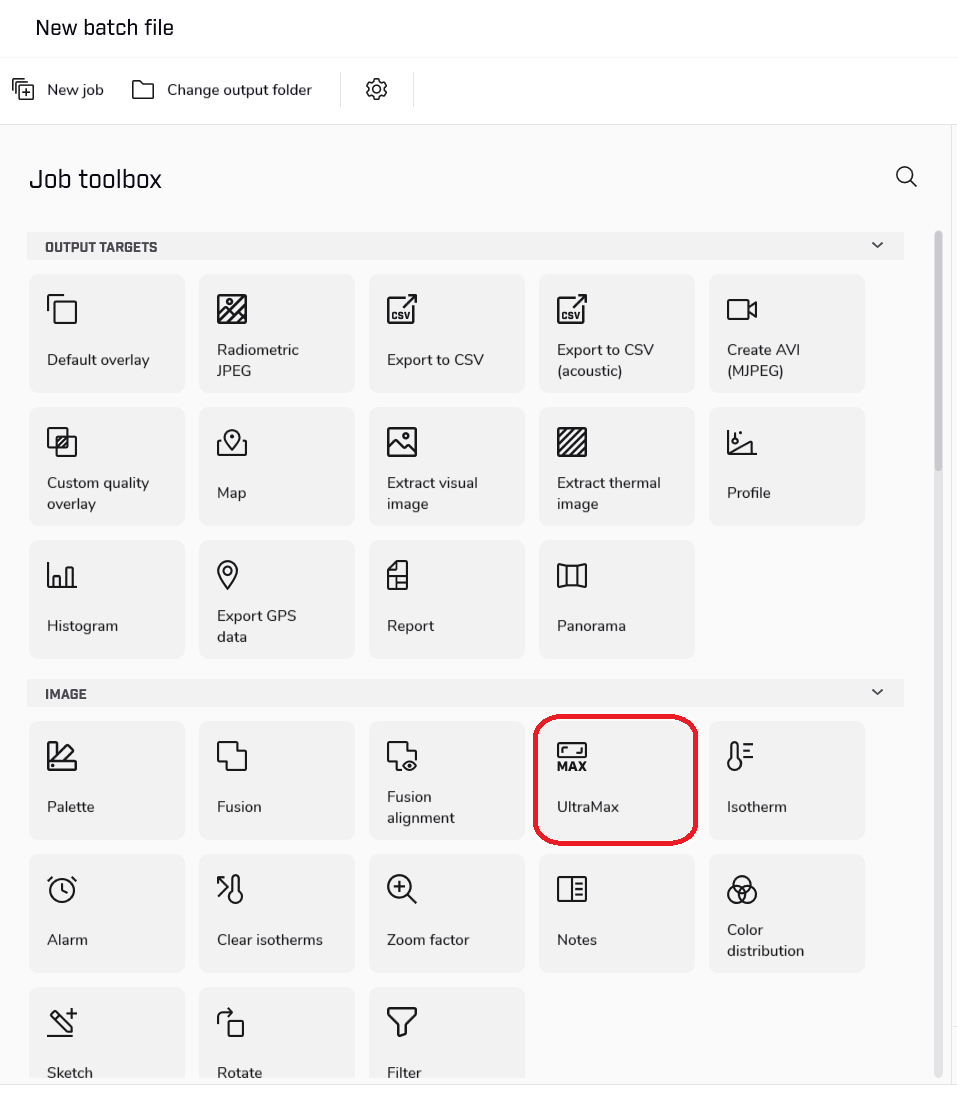Collapse the Output Targets section

coord(877,246)
